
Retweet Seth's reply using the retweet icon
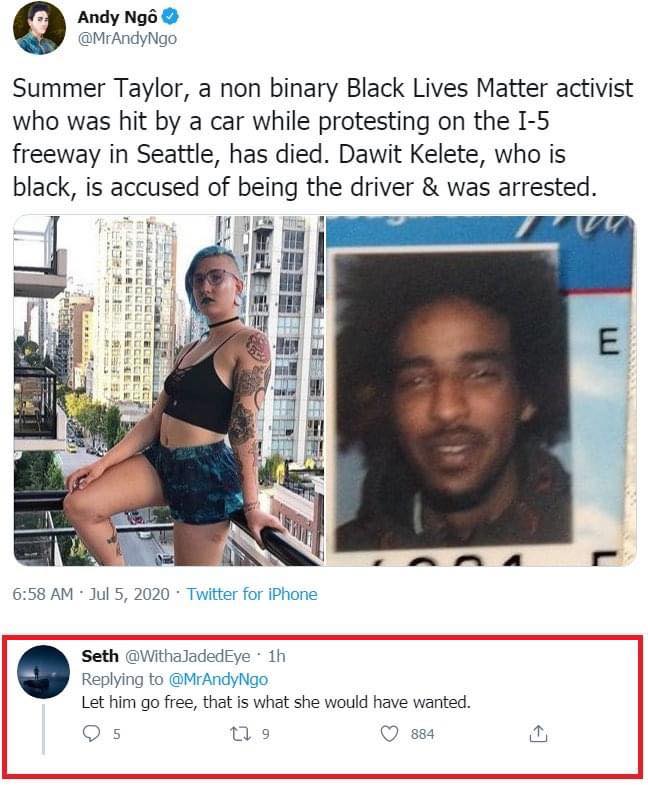239,733
